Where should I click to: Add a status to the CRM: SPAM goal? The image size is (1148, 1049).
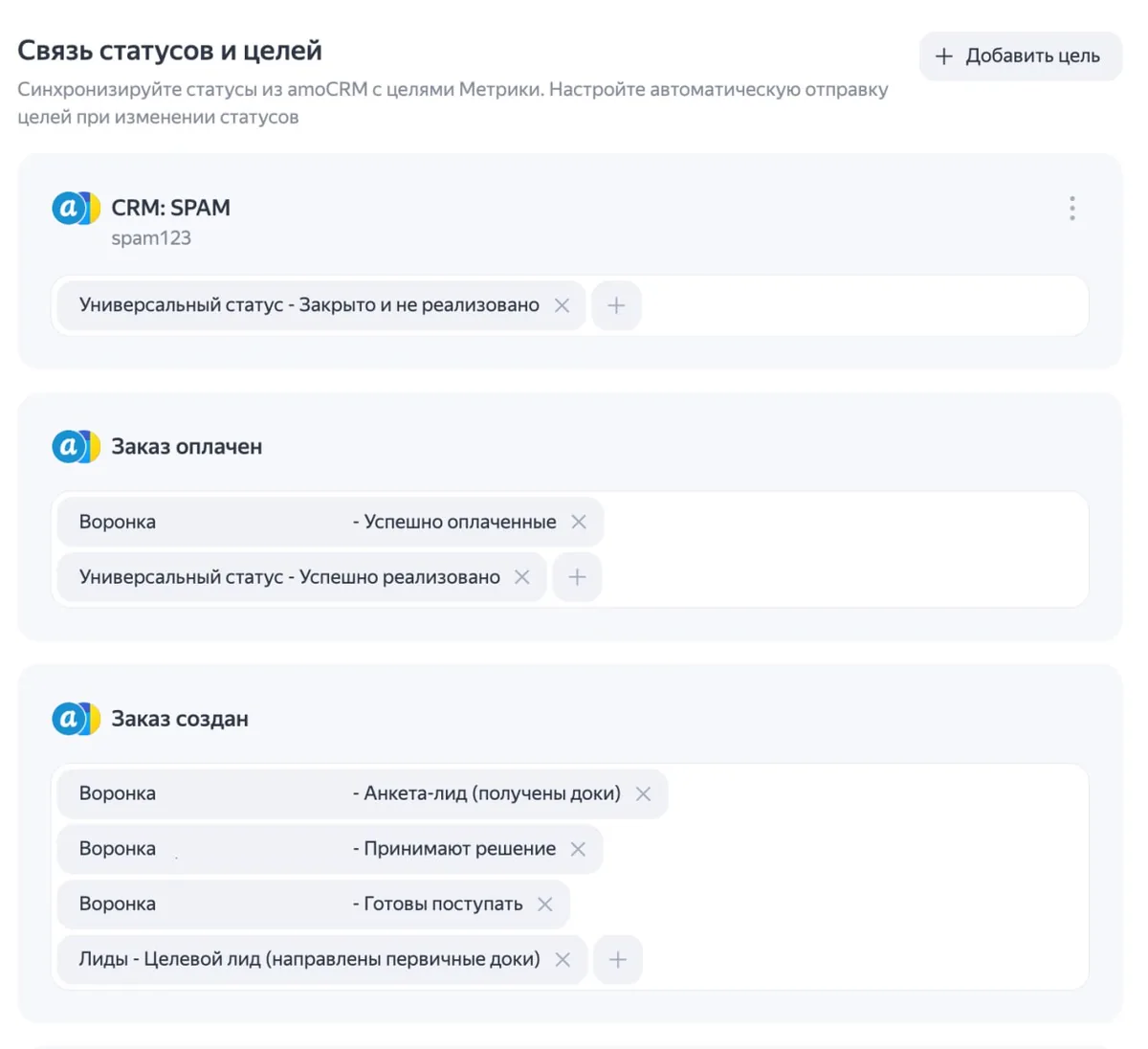pyautogui.click(x=616, y=305)
